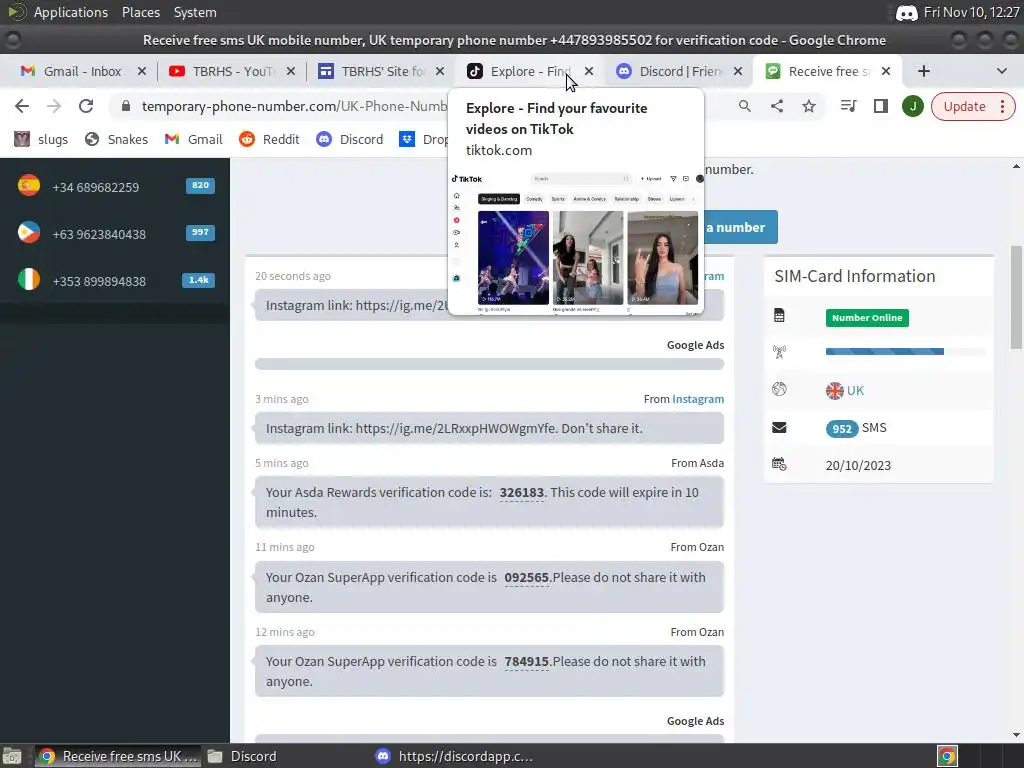This screenshot has height=768, width=1024.
Task: Click Ozan verification code 092565
Action: click(526, 577)
